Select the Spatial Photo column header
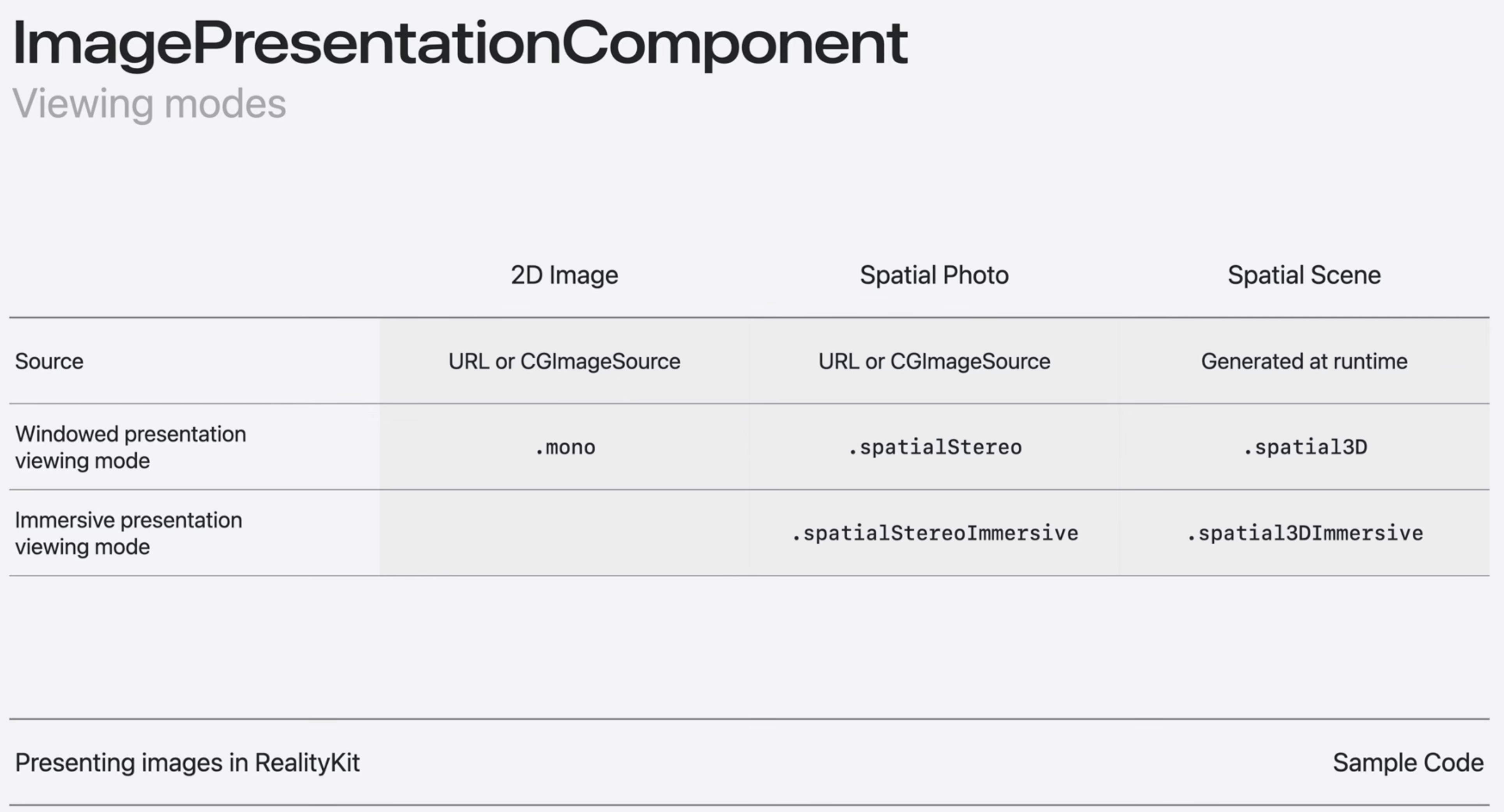1504x812 pixels. point(934,275)
